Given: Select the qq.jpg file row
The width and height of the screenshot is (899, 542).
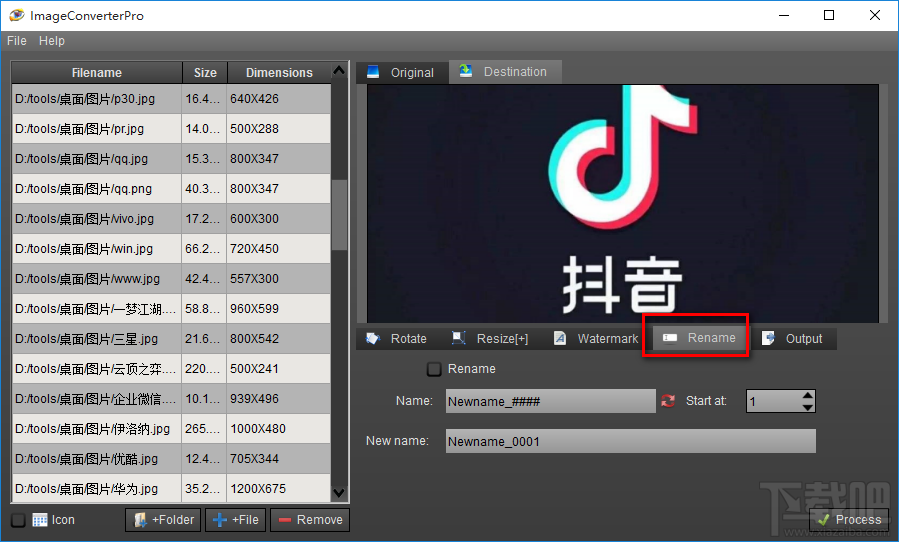Looking at the screenshot, I should [x=171, y=158].
